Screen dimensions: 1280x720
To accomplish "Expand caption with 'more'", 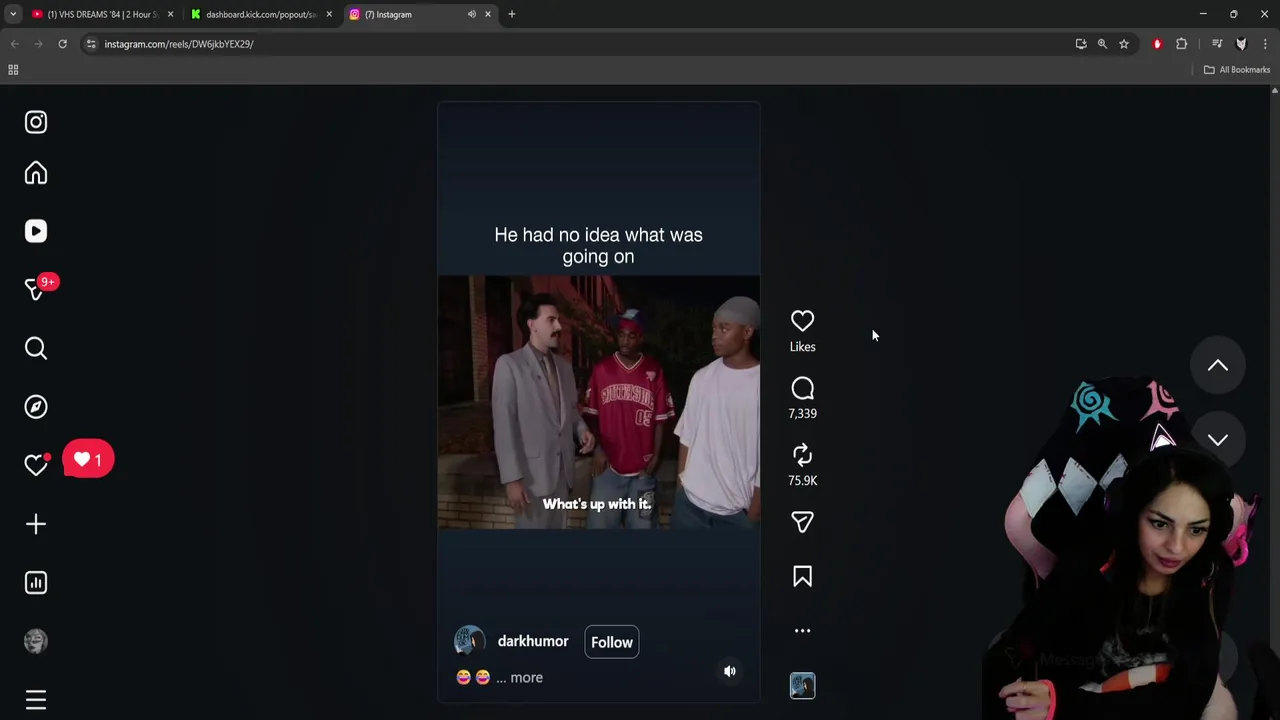I will tap(526, 677).
